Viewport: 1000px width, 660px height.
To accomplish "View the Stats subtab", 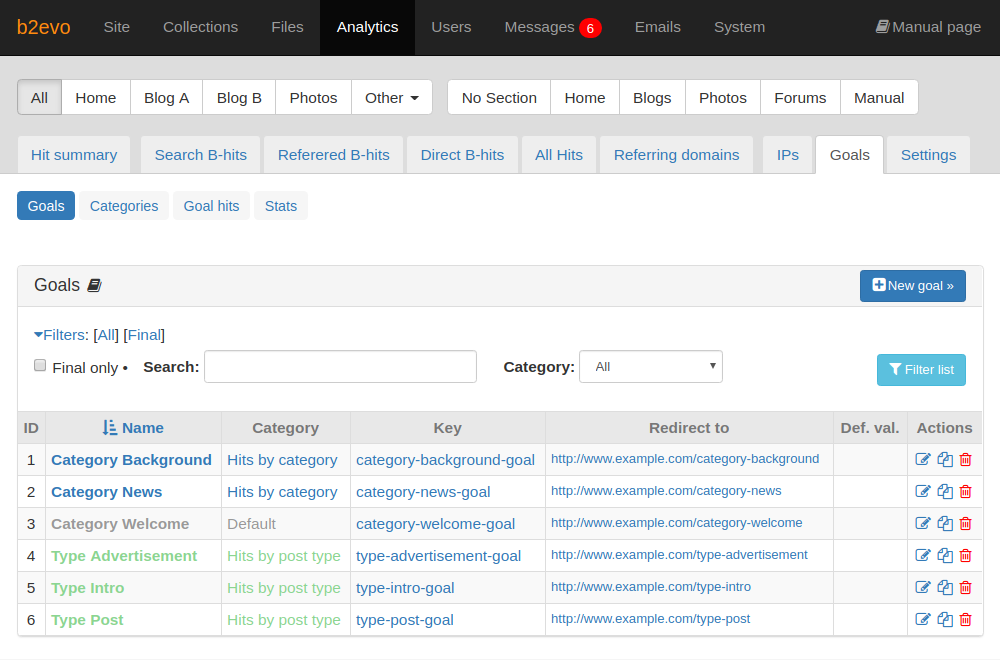I will click(x=281, y=206).
